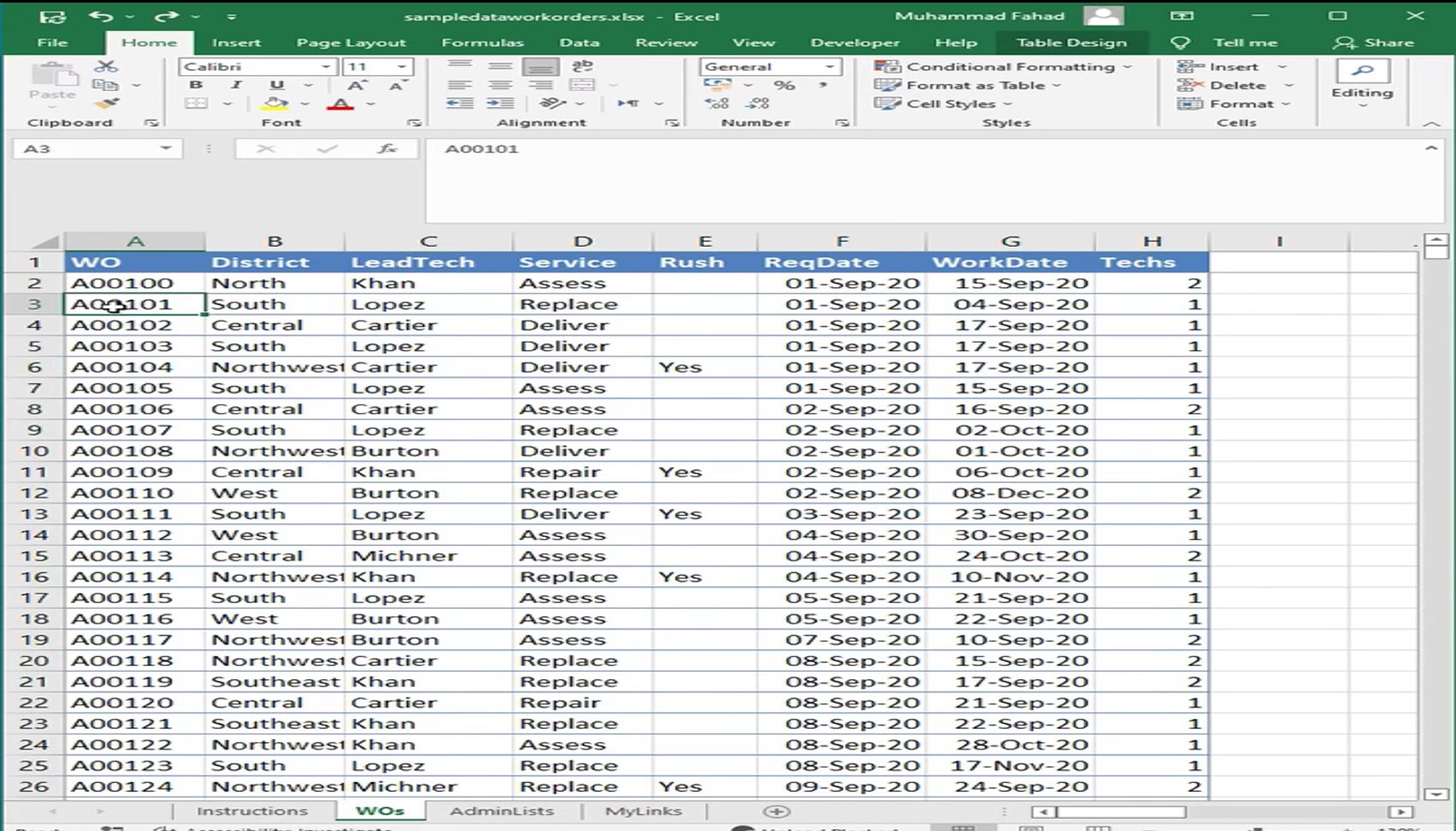Viewport: 1456px width, 831px height.
Task: Open Format as Table gallery
Action: [x=967, y=86]
